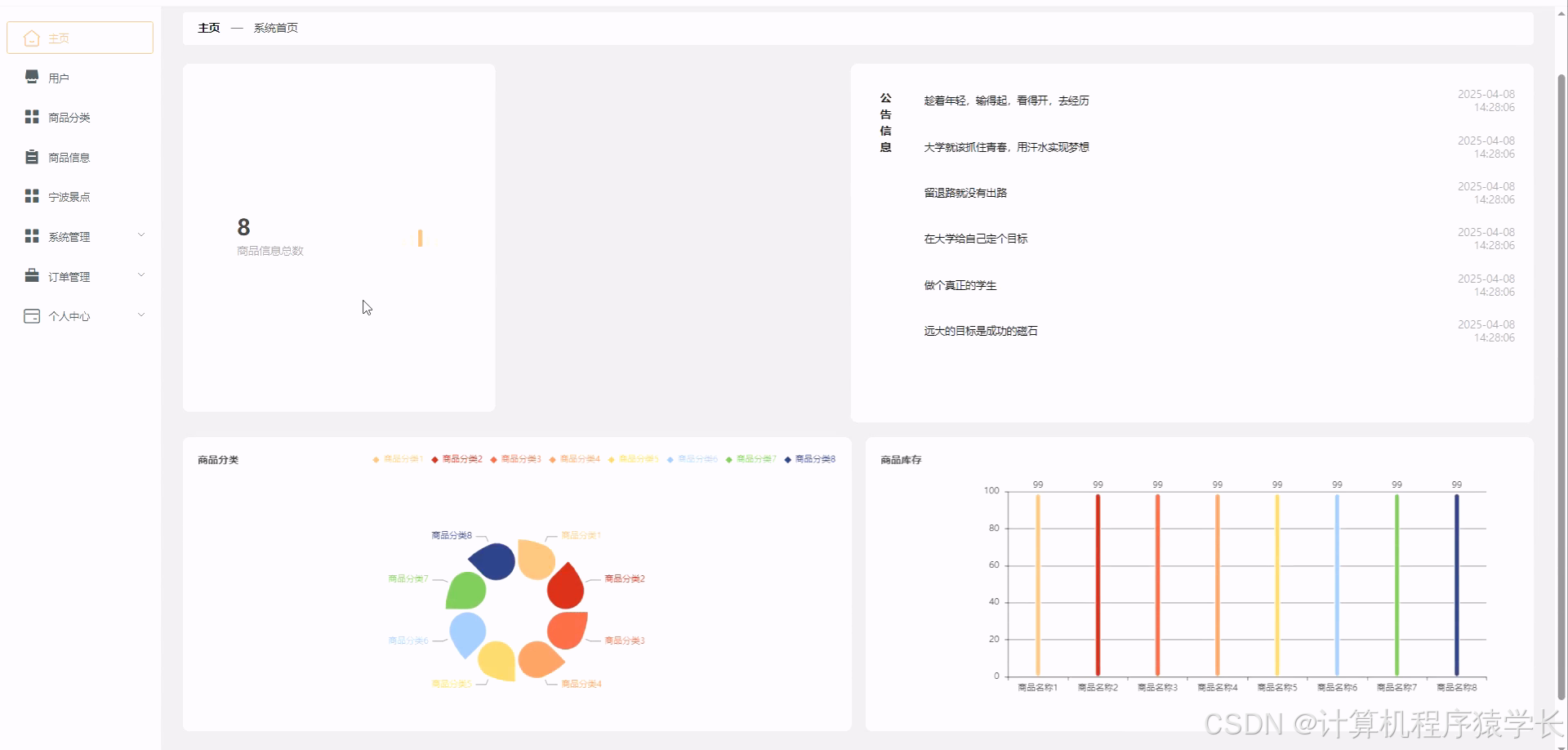Viewport: 1568px width, 750px height.
Task: Click the 商品分类4 diamond legend marker
Action: pyautogui.click(x=552, y=459)
